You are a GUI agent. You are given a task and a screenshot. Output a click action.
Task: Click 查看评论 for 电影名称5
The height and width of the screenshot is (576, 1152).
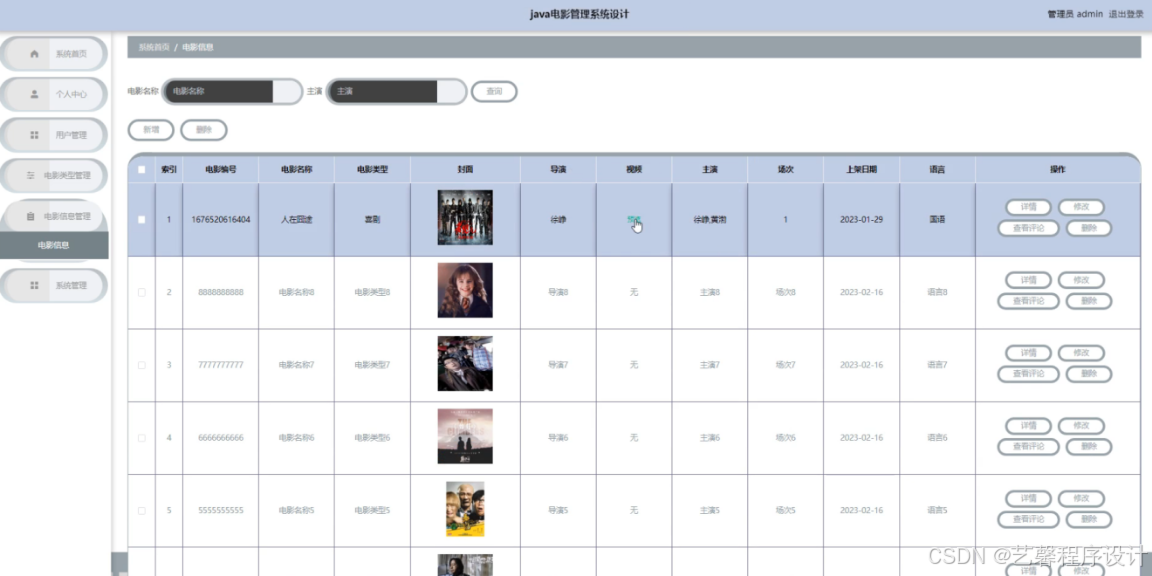click(x=1028, y=519)
